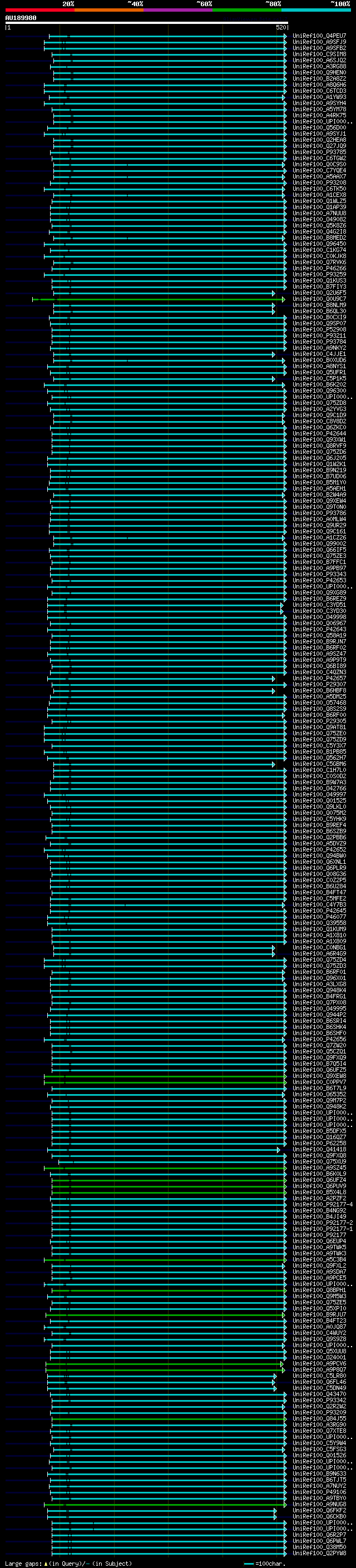
Task: Select label UniRef100_Q06967
Action: click(319, 624)
